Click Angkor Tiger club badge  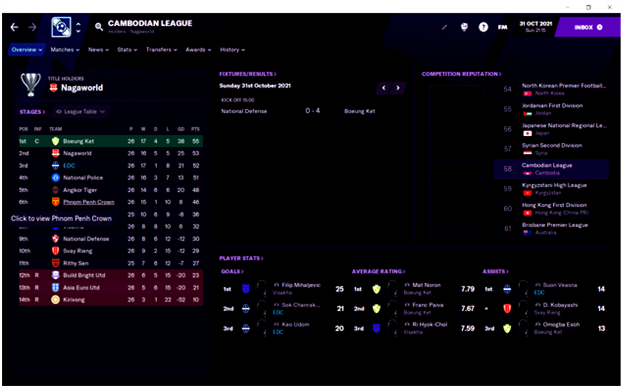pyautogui.click(x=55, y=190)
